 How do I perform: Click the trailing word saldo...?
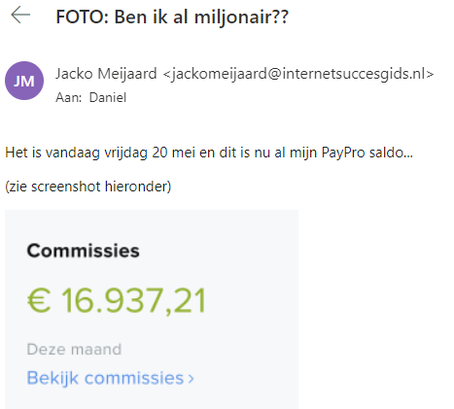point(391,153)
